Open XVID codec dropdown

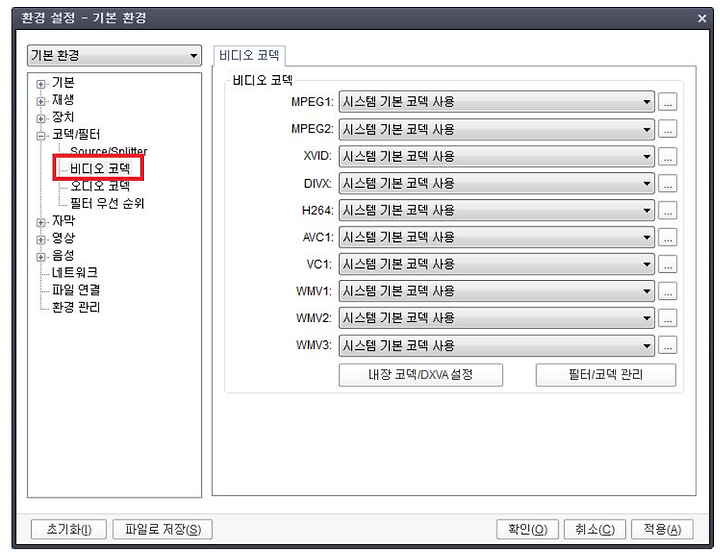pos(496,156)
